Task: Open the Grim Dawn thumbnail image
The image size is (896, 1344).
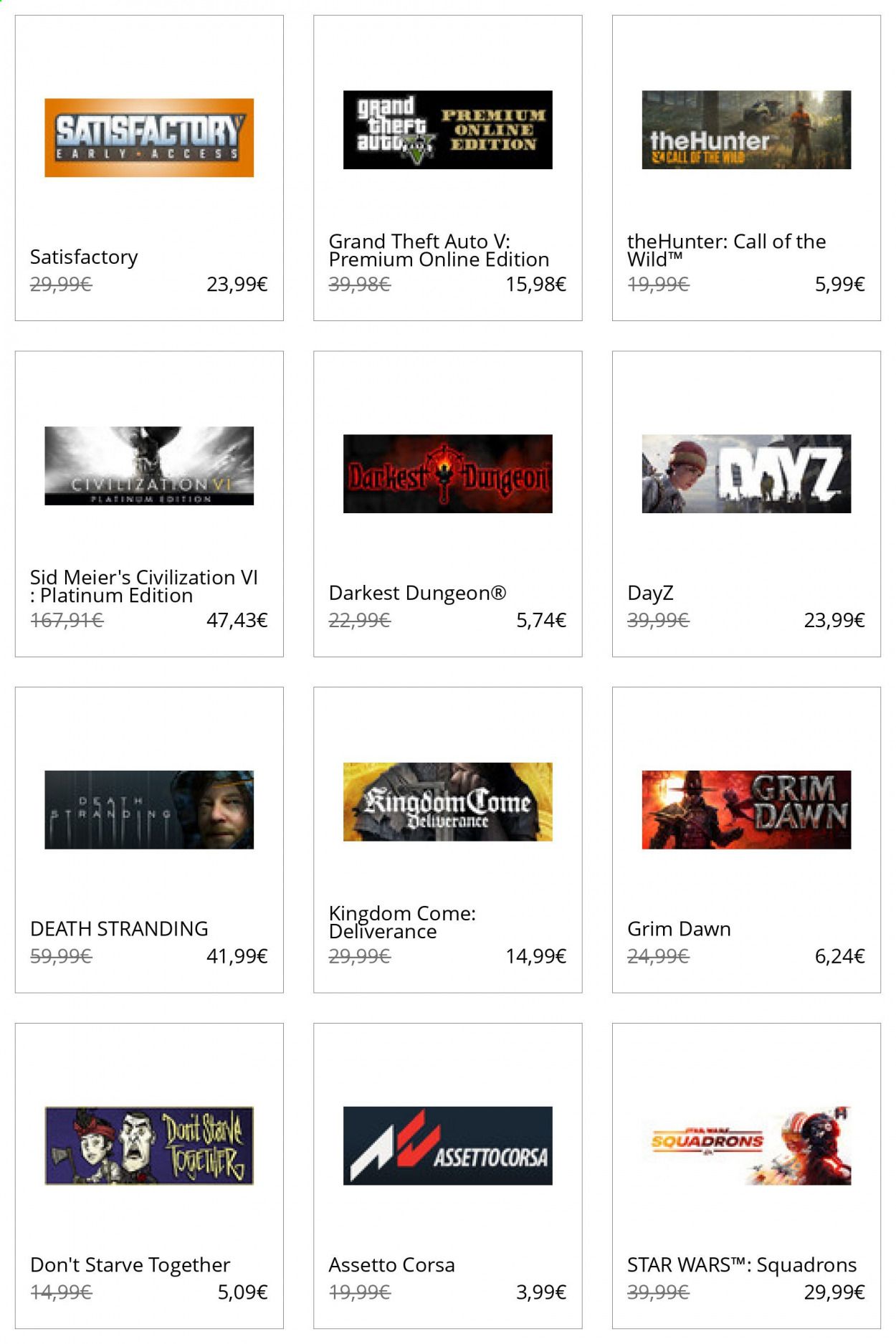Action: point(746,810)
